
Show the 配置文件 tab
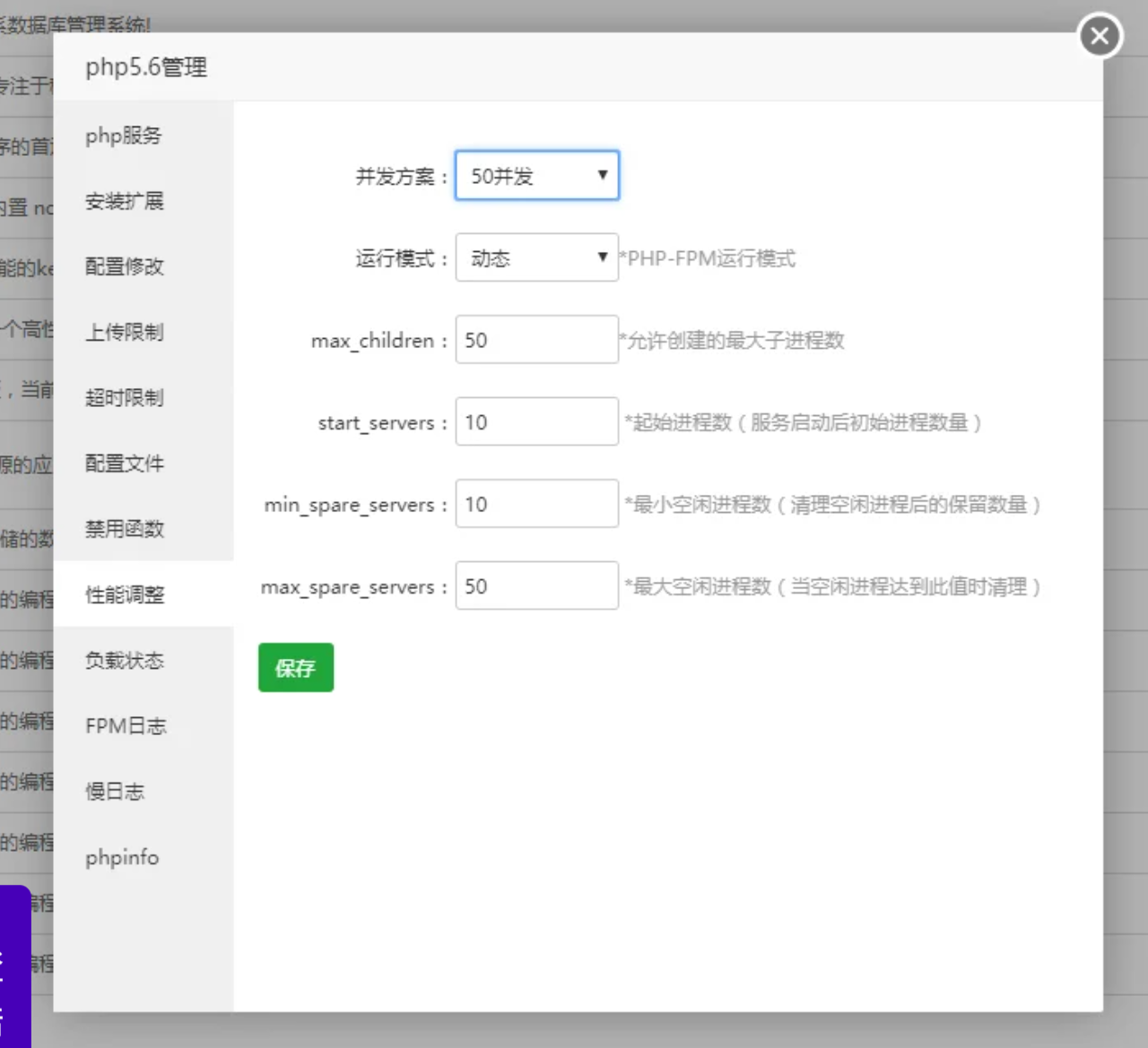(x=125, y=463)
